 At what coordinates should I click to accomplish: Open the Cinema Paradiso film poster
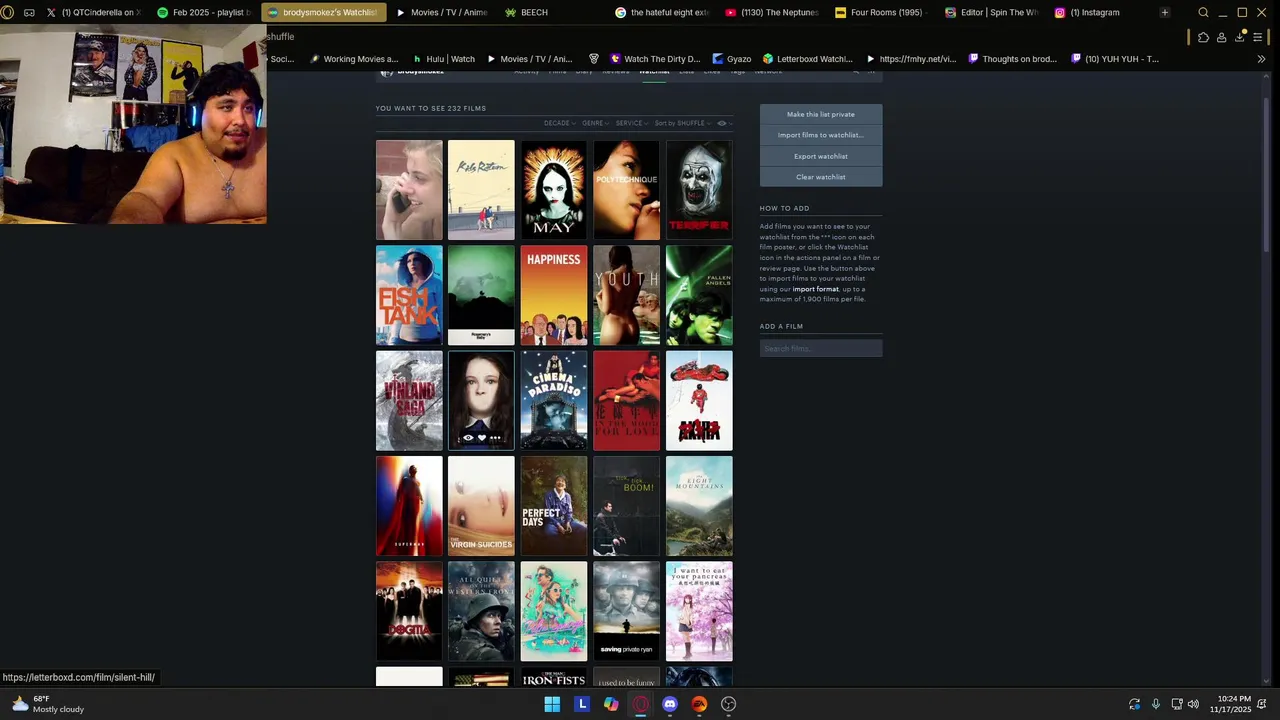coord(554,401)
